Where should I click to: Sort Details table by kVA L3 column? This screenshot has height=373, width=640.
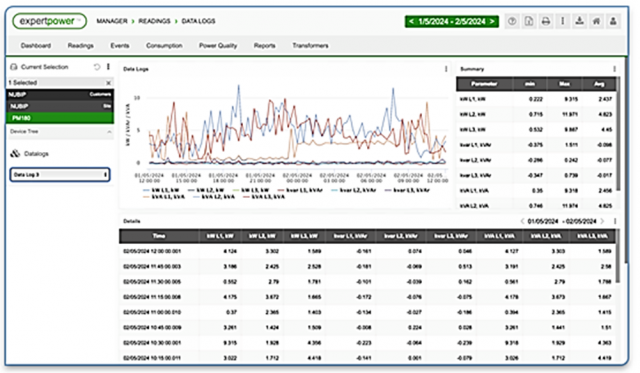coord(592,236)
